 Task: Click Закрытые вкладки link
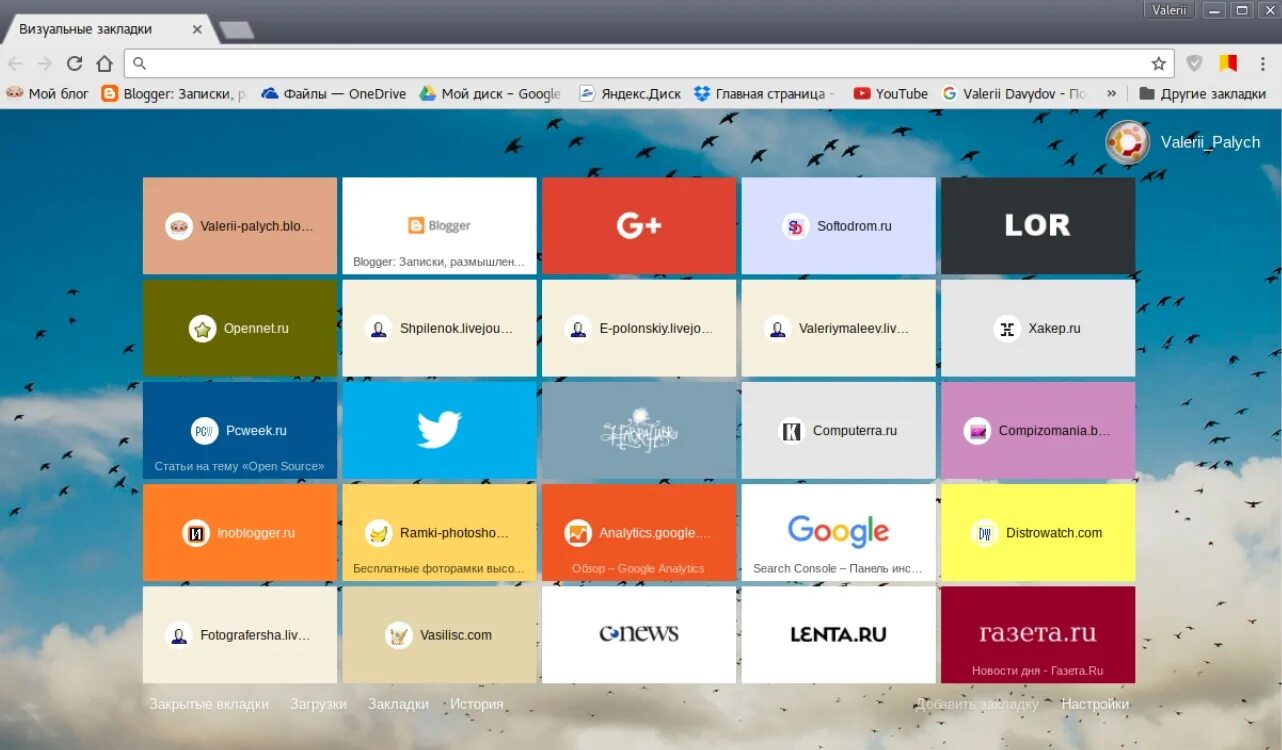tap(209, 704)
